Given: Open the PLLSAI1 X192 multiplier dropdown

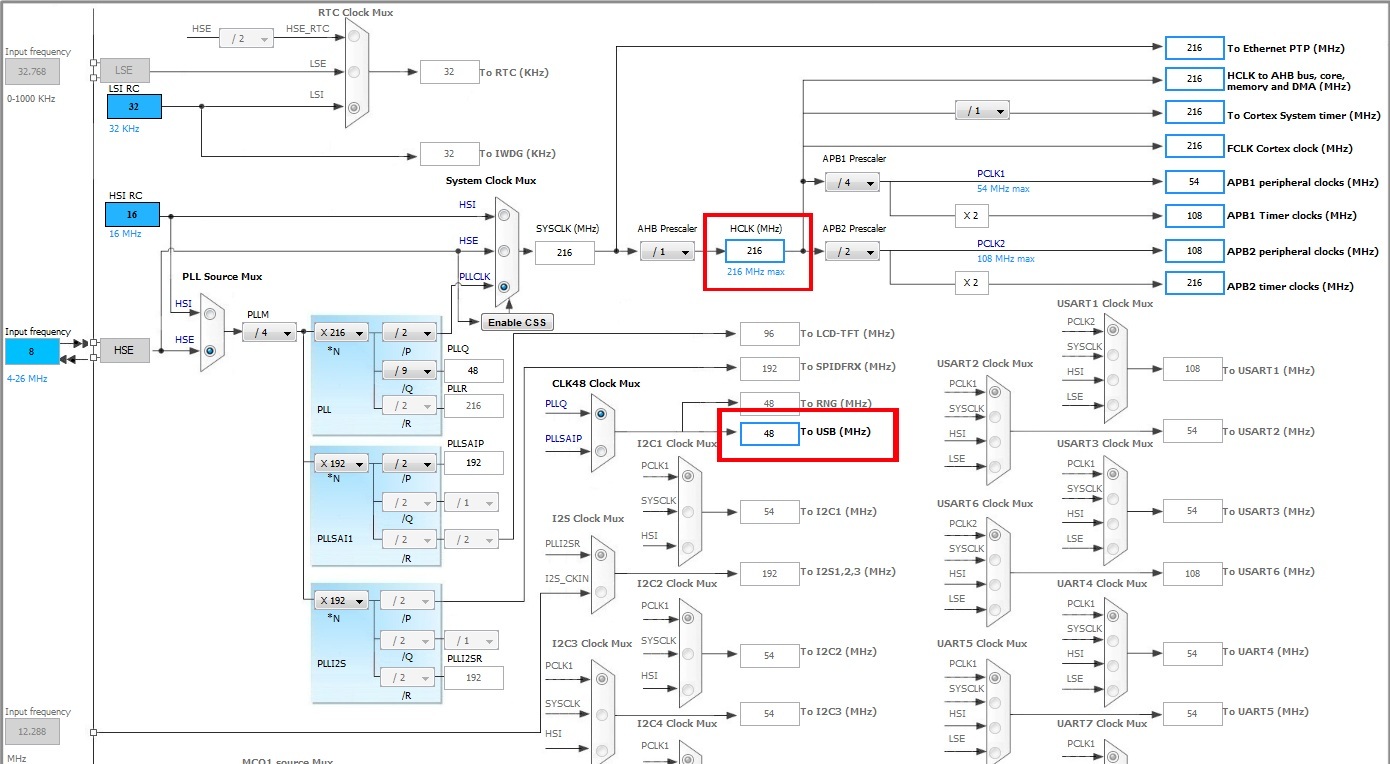Looking at the screenshot, I should [339, 462].
